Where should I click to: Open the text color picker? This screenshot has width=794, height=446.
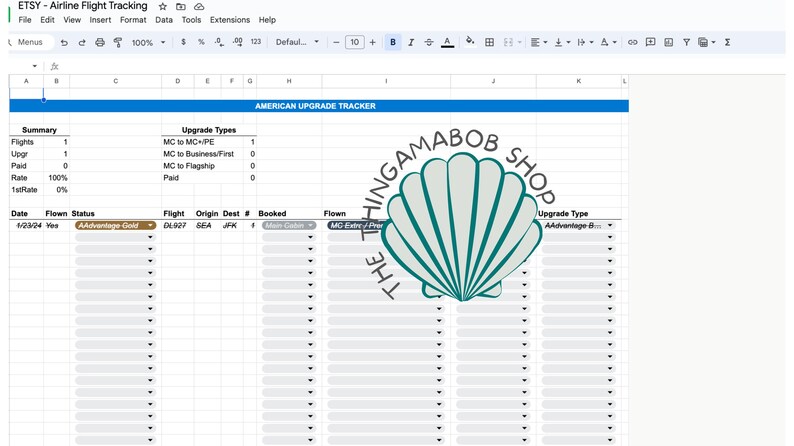click(447, 43)
